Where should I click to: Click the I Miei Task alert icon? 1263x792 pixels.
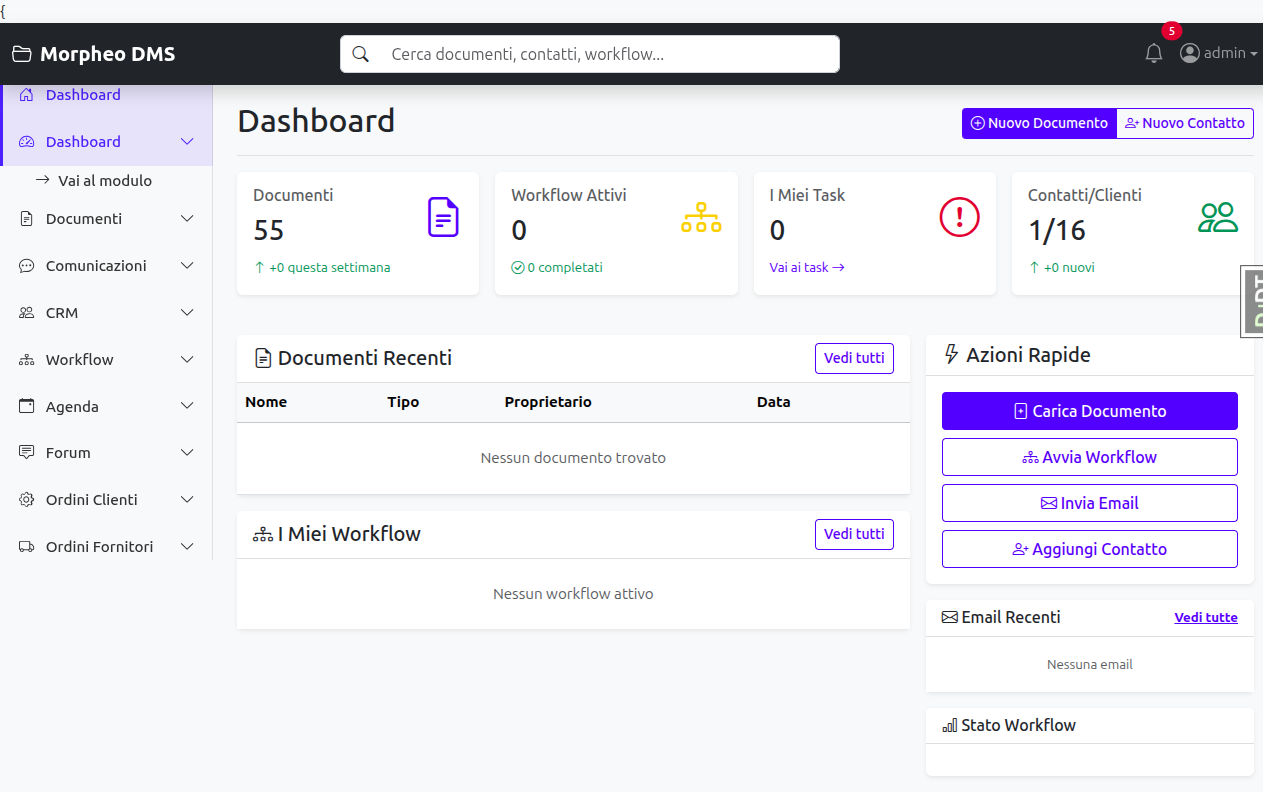coord(959,217)
